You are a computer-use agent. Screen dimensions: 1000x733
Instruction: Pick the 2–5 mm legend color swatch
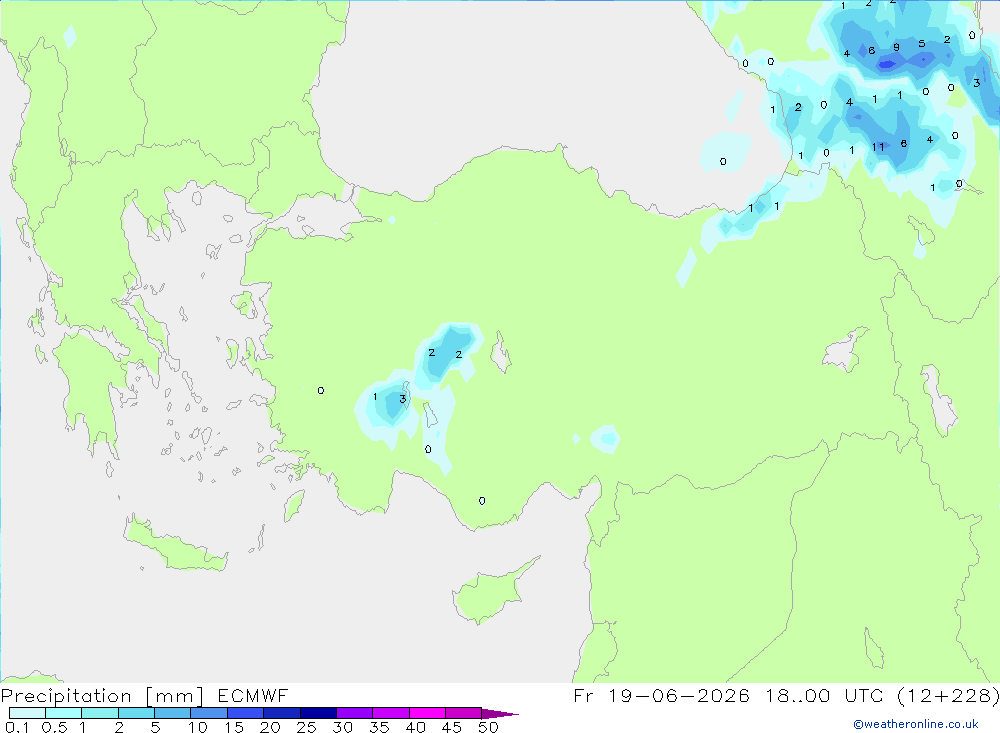coord(136,713)
